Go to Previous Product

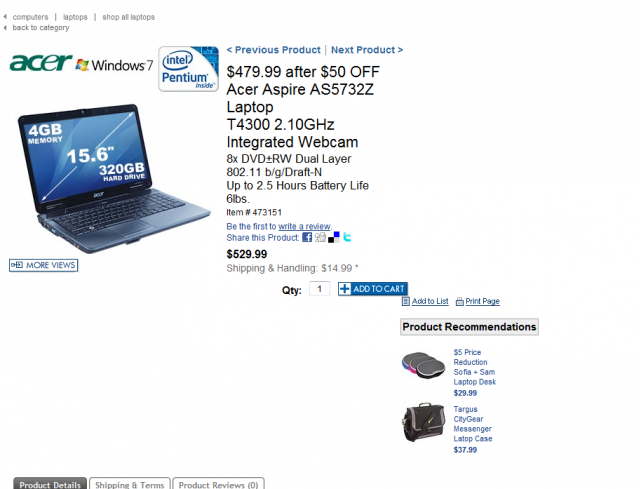(273, 50)
